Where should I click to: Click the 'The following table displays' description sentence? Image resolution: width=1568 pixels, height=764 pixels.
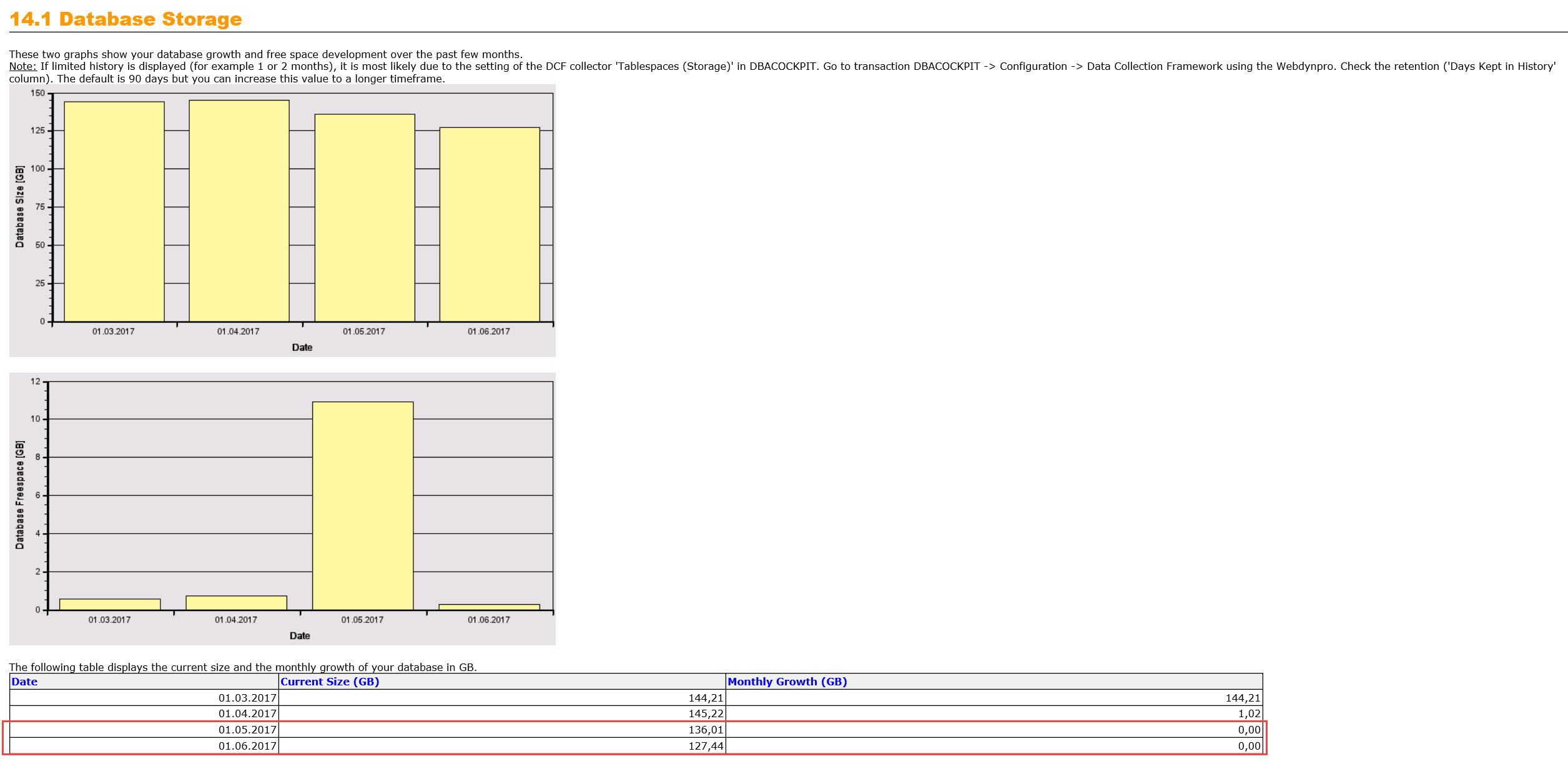243,667
